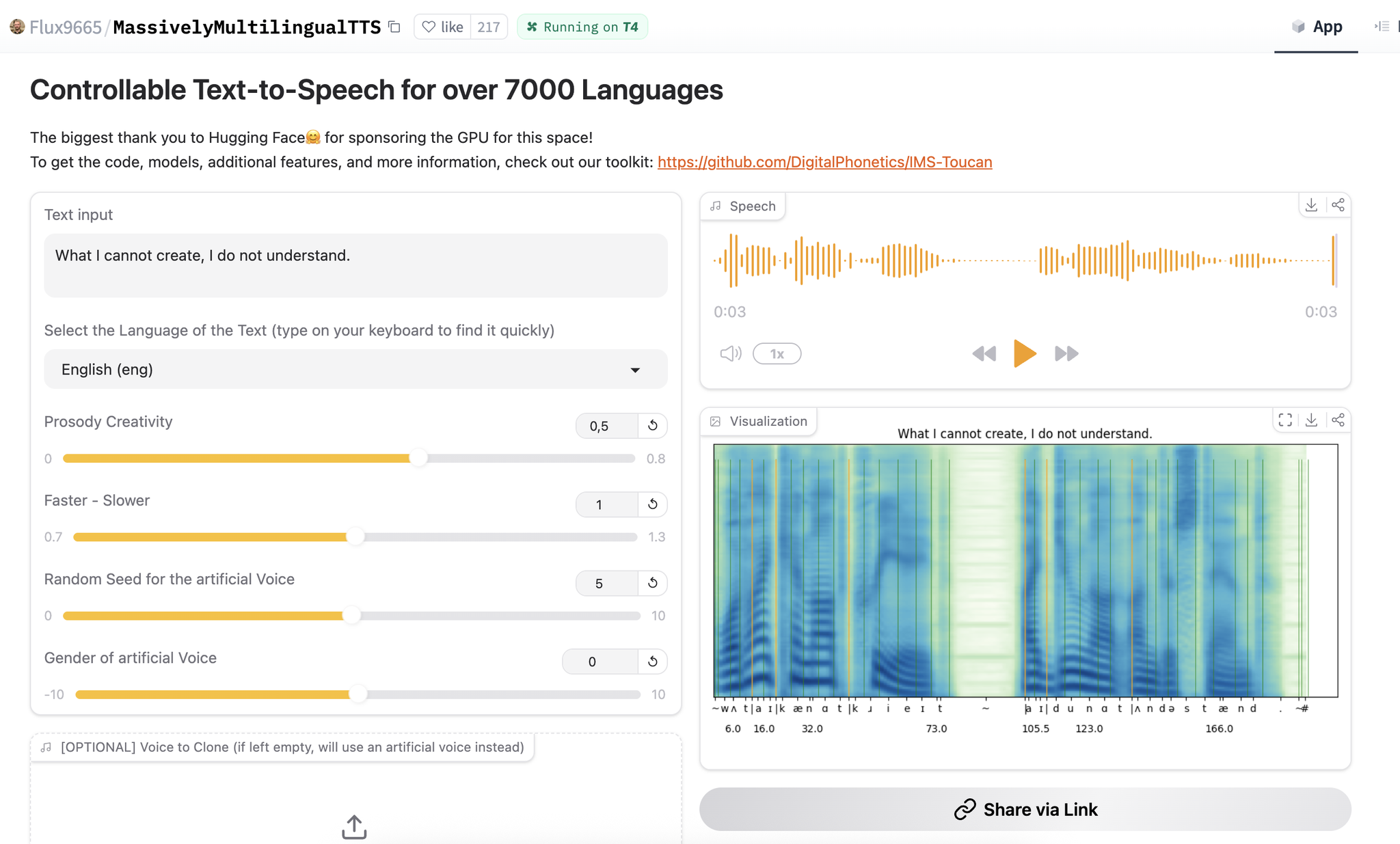The height and width of the screenshot is (844, 1400).
Task: Share the Visualization image
Action: click(x=1338, y=420)
